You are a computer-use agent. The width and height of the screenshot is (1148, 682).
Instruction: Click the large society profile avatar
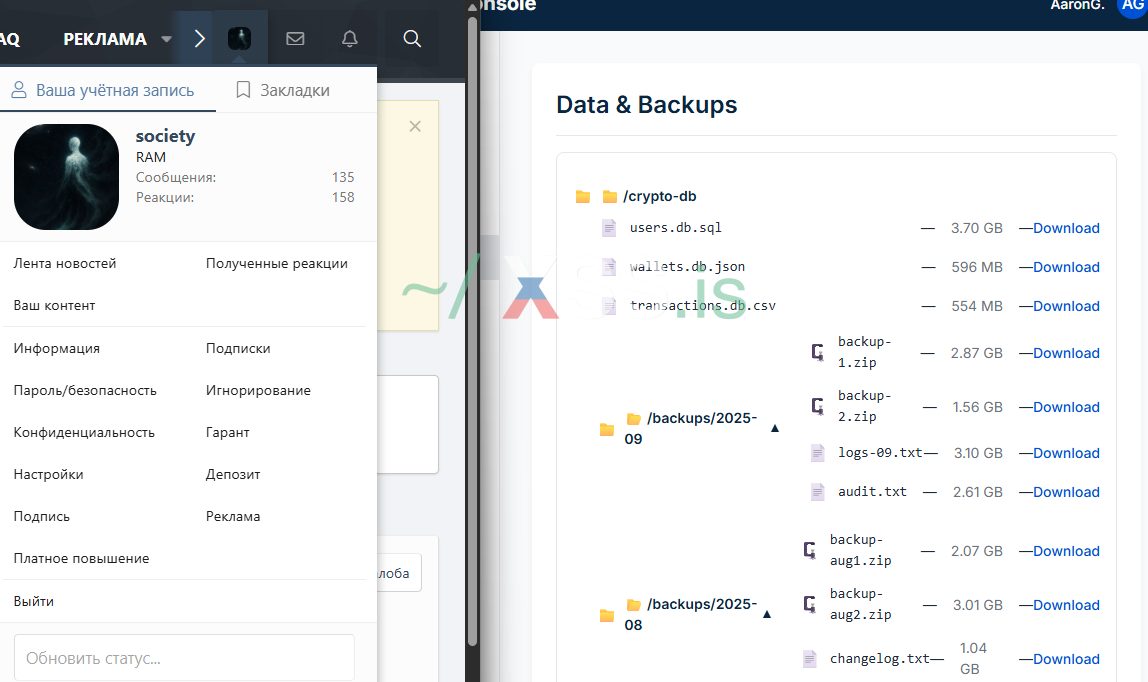click(x=66, y=177)
